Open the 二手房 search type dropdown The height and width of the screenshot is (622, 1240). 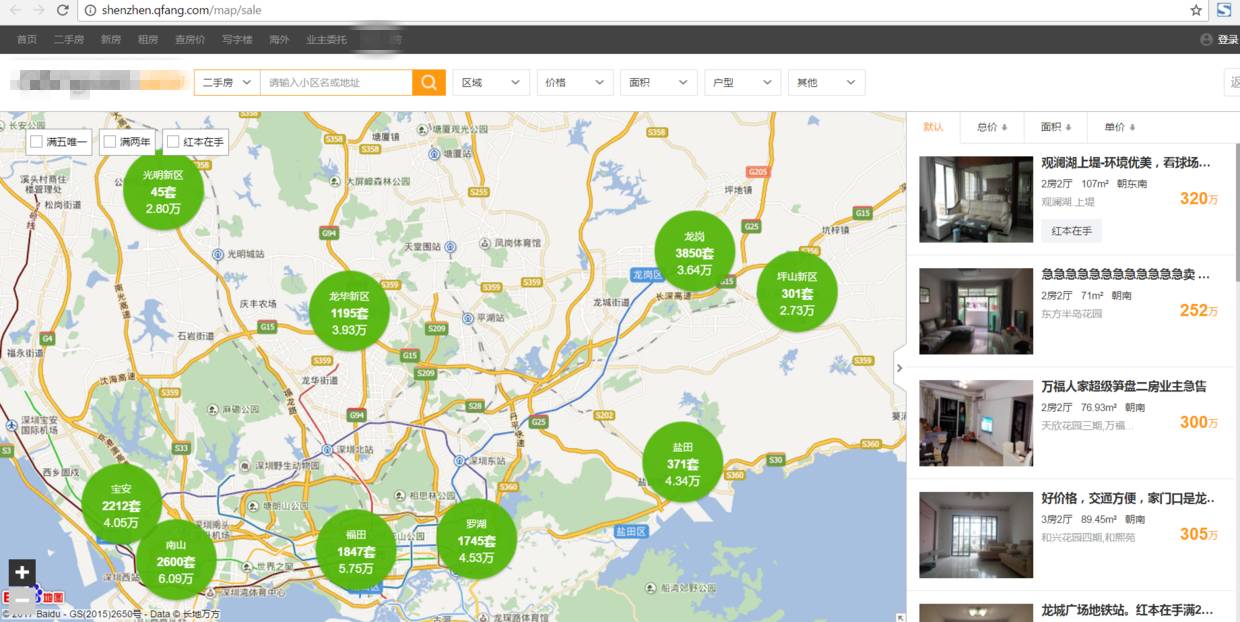point(227,82)
